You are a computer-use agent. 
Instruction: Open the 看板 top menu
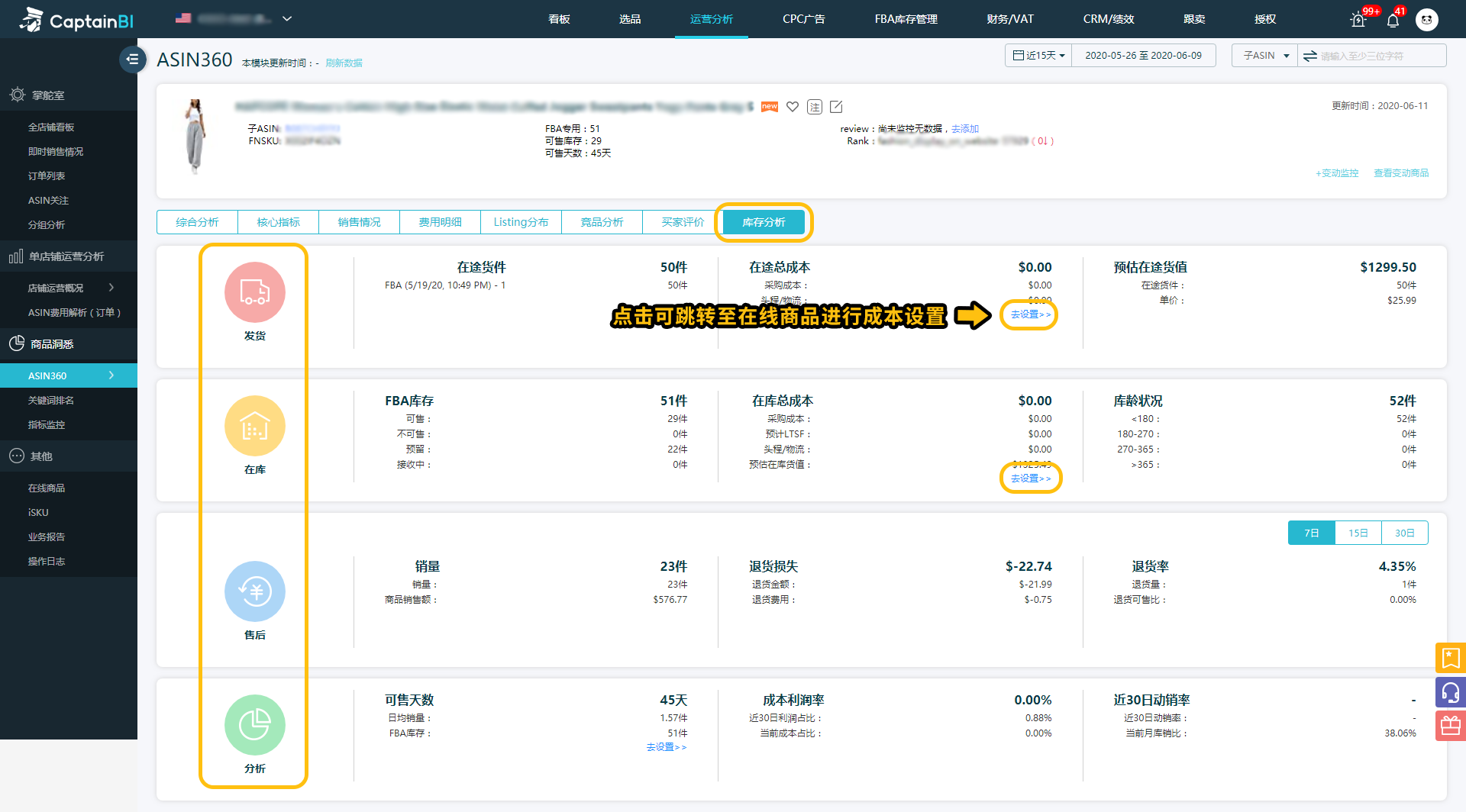pyautogui.click(x=559, y=19)
